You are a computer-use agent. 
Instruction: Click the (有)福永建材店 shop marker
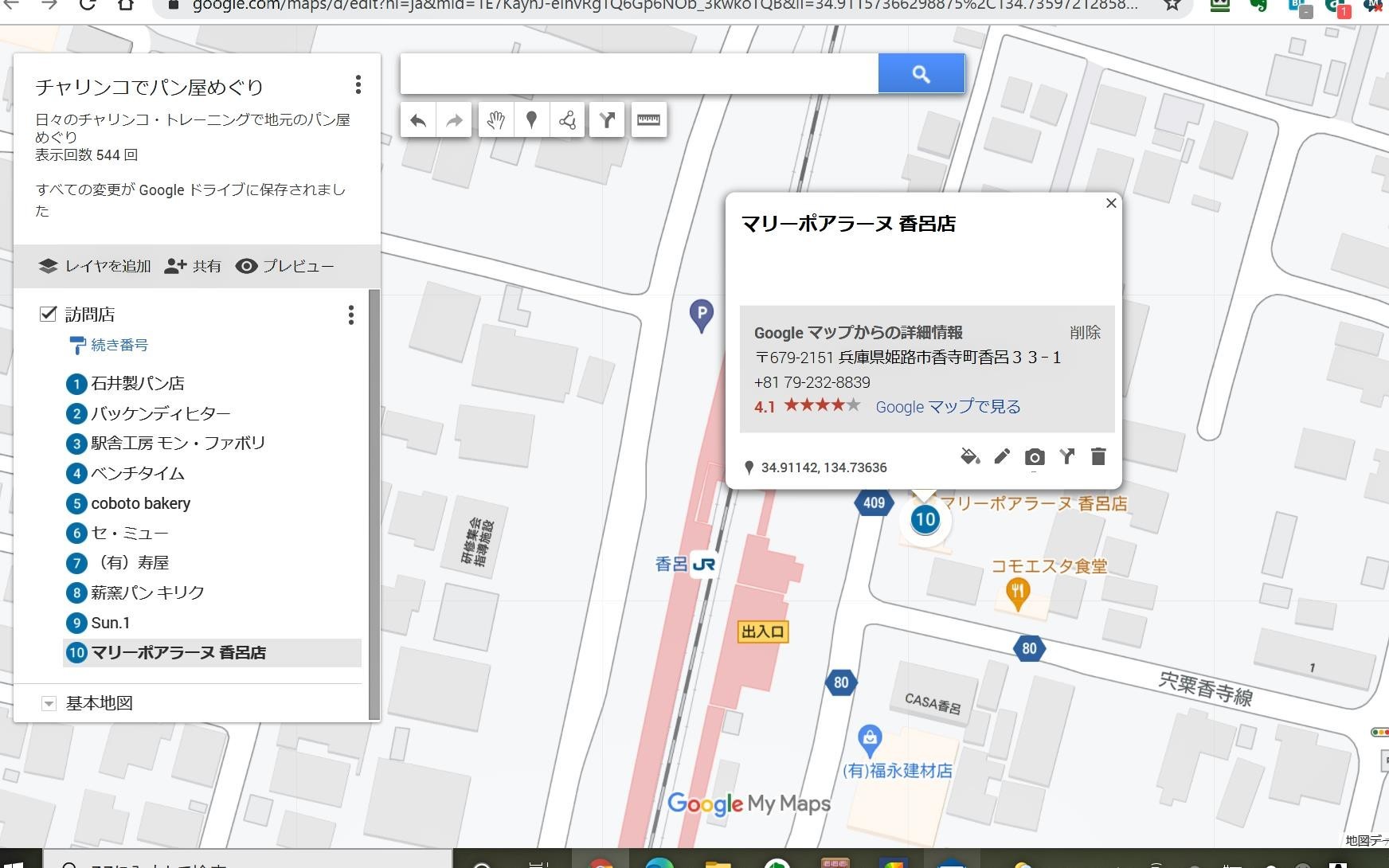pyautogui.click(x=870, y=740)
